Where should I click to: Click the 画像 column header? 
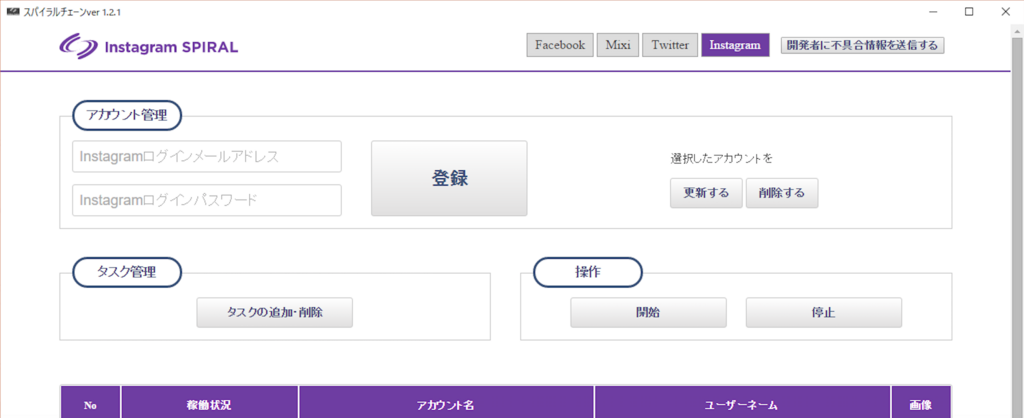coord(920,404)
